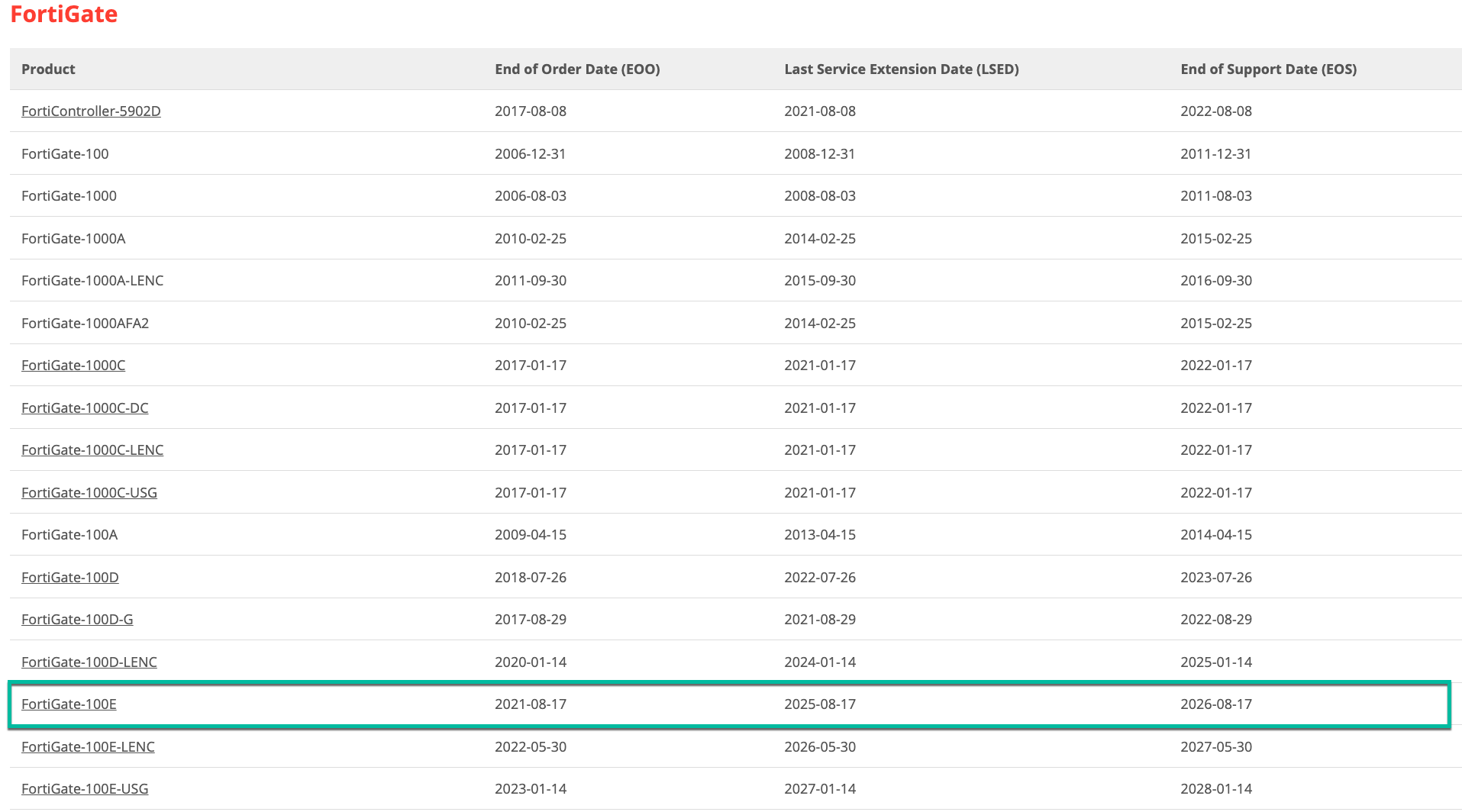Open the FortiGate-100E-USG link
Screen dimensions: 1462x812
pos(85,789)
